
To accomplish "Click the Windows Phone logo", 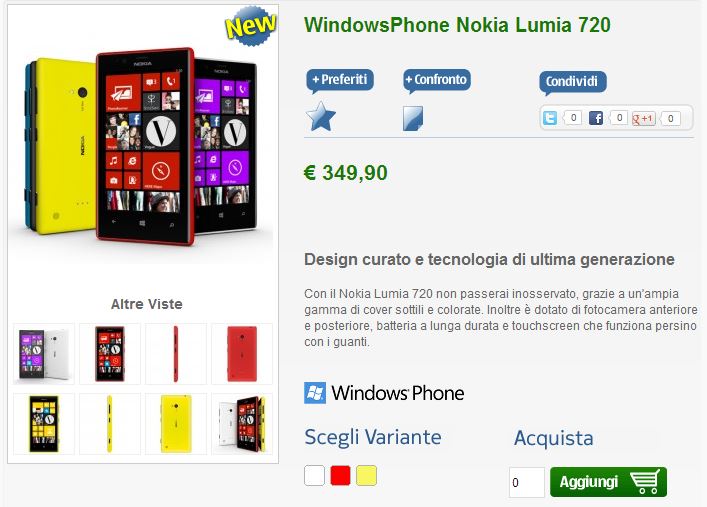I will pyautogui.click(x=384, y=393).
